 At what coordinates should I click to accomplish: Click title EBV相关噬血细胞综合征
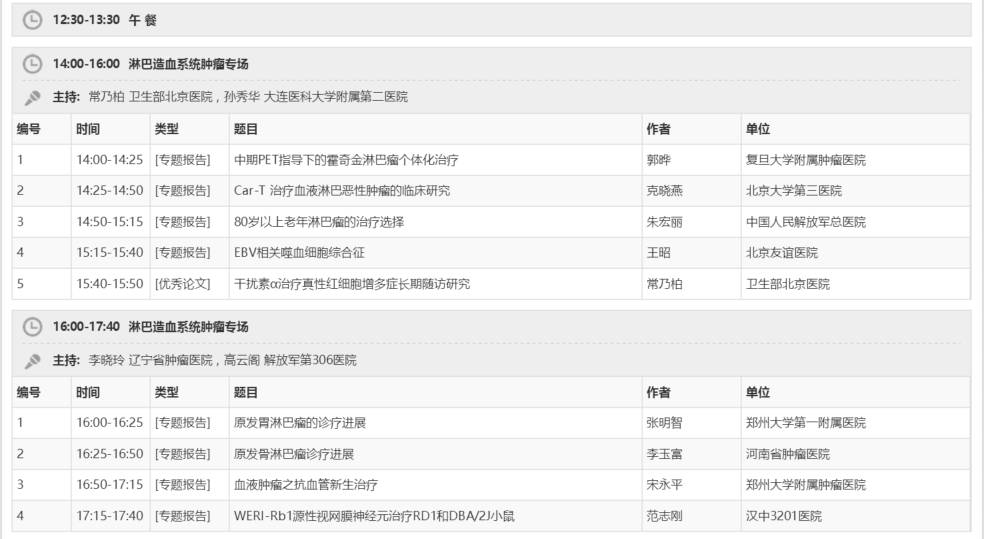pos(299,253)
